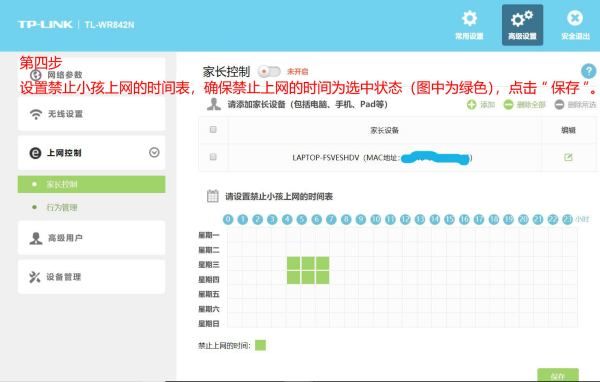The height and width of the screenshot is (382, 600).
Task: Toggle green 星期三 cell between hours 5 and 6
Action: 308,263
